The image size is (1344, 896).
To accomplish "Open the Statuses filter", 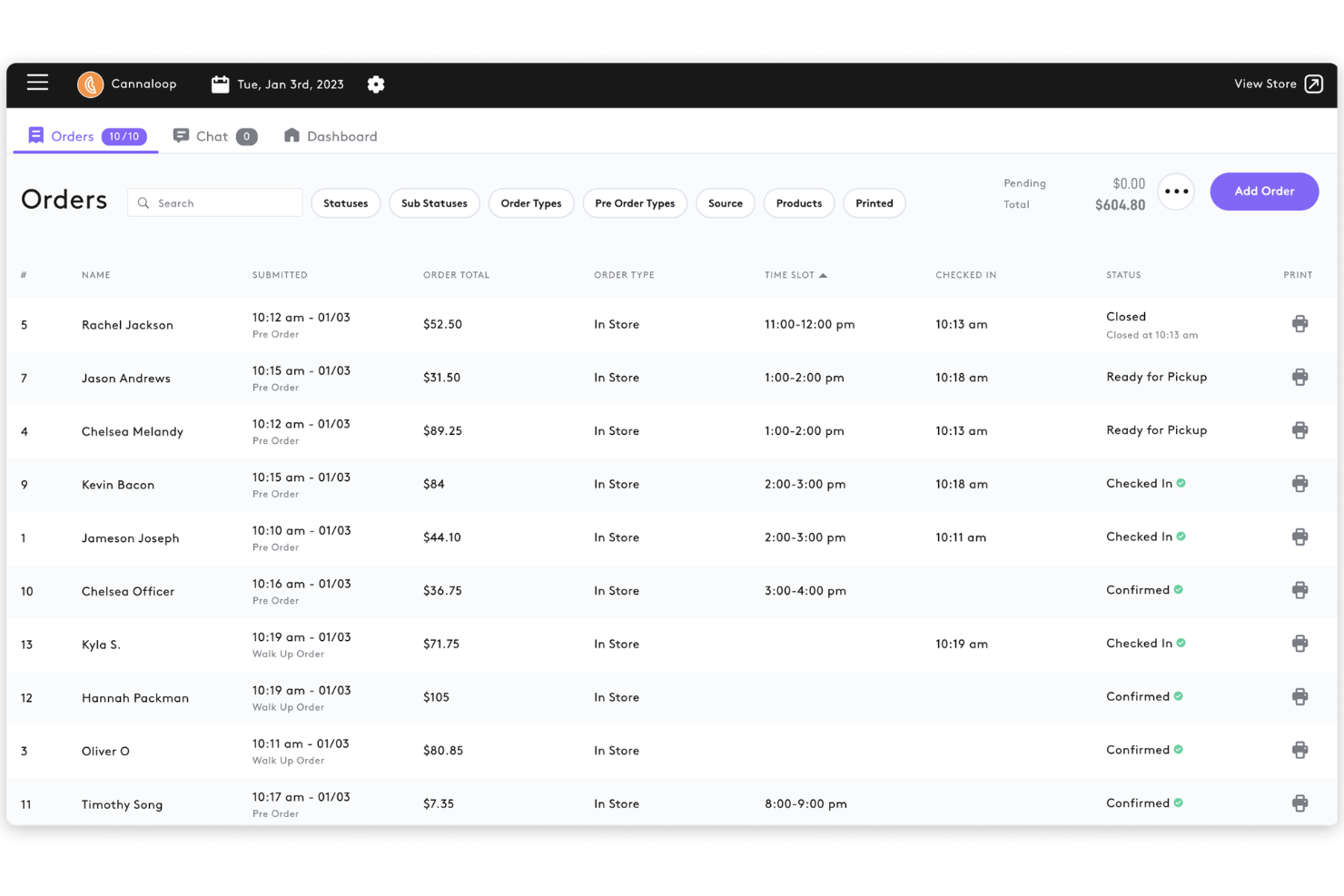I will [x=346, y=203].
